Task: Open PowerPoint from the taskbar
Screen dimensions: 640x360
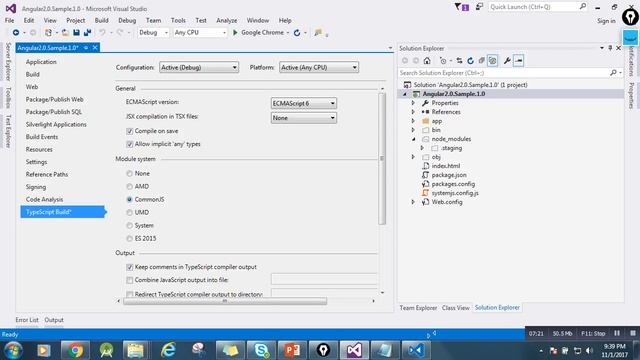Action: tap(292, 350)
